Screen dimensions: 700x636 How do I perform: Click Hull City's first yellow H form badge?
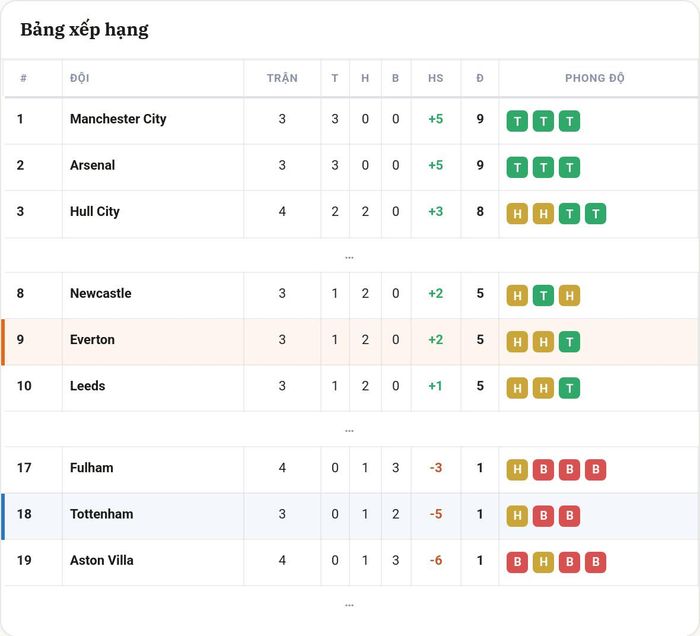tap(517, 214)
